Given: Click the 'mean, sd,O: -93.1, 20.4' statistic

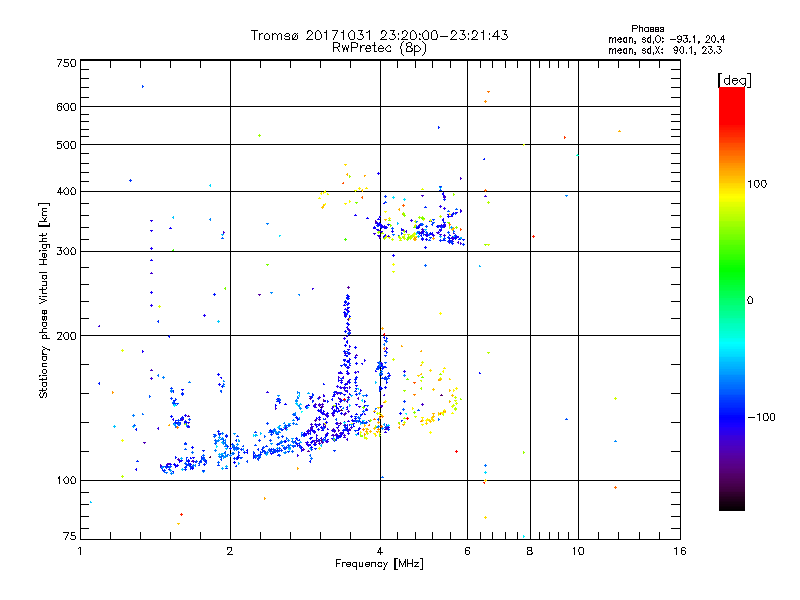Looking at the screenshot, I should point(666,39).
